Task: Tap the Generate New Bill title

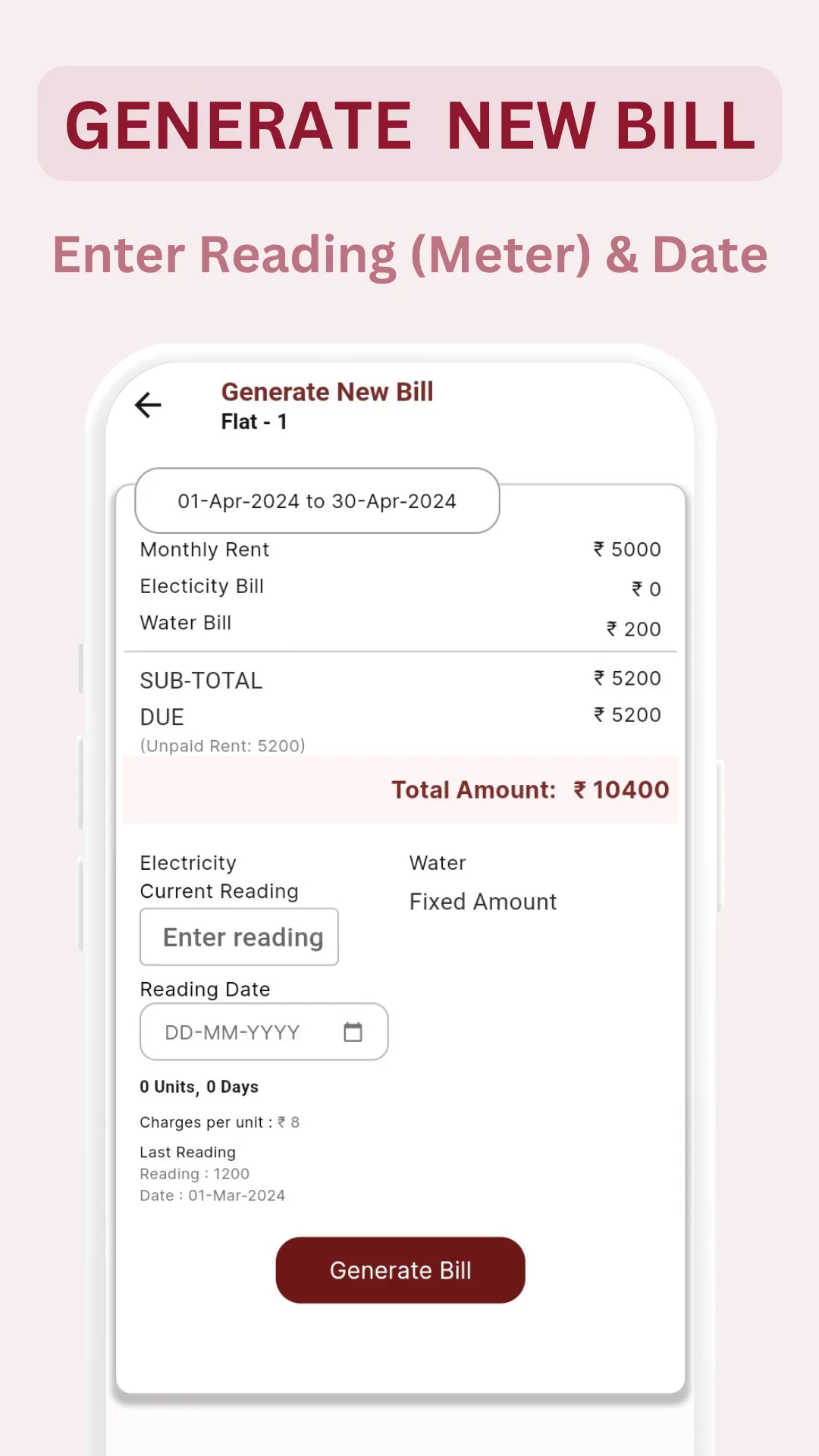Action: (x=327, y=391)
